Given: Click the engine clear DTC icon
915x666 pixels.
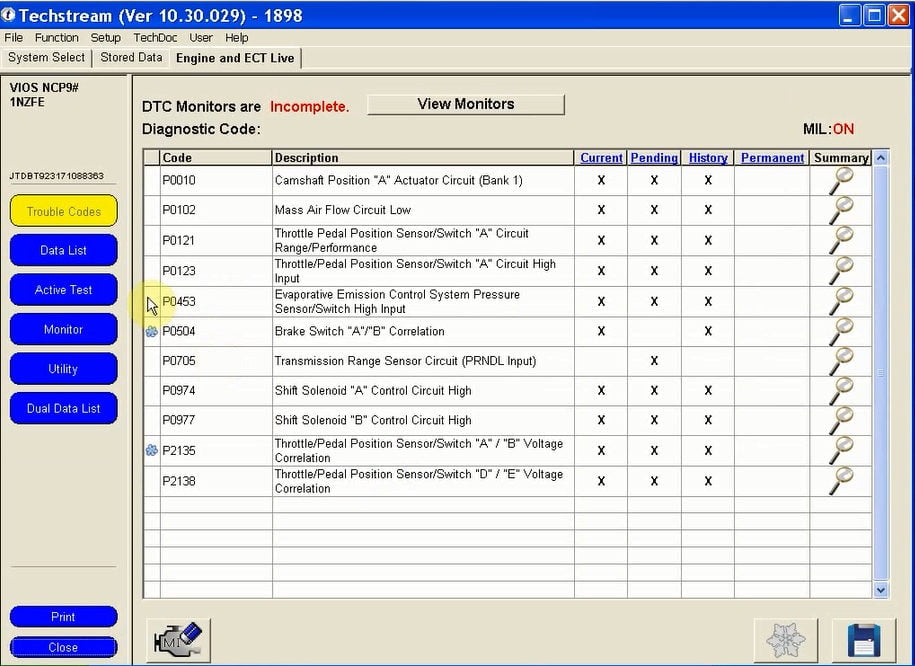Looking at the screenshot, I should pyautogui.click(x=179, y=641).
